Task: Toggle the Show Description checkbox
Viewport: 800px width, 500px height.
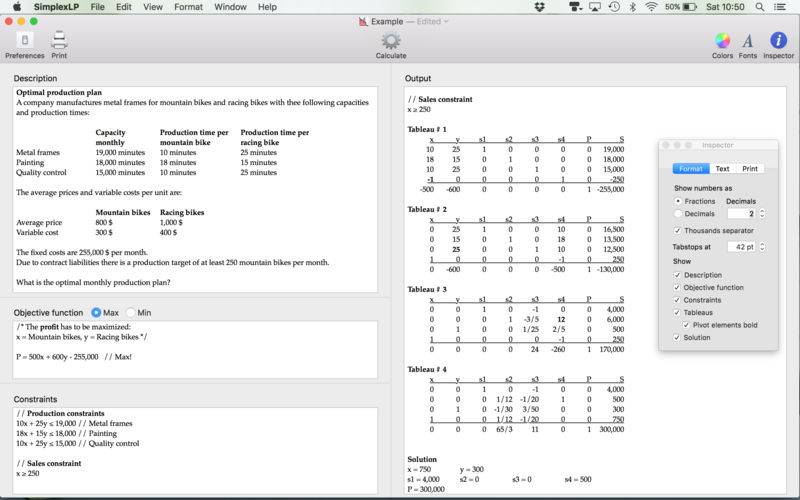Action: 678,274
